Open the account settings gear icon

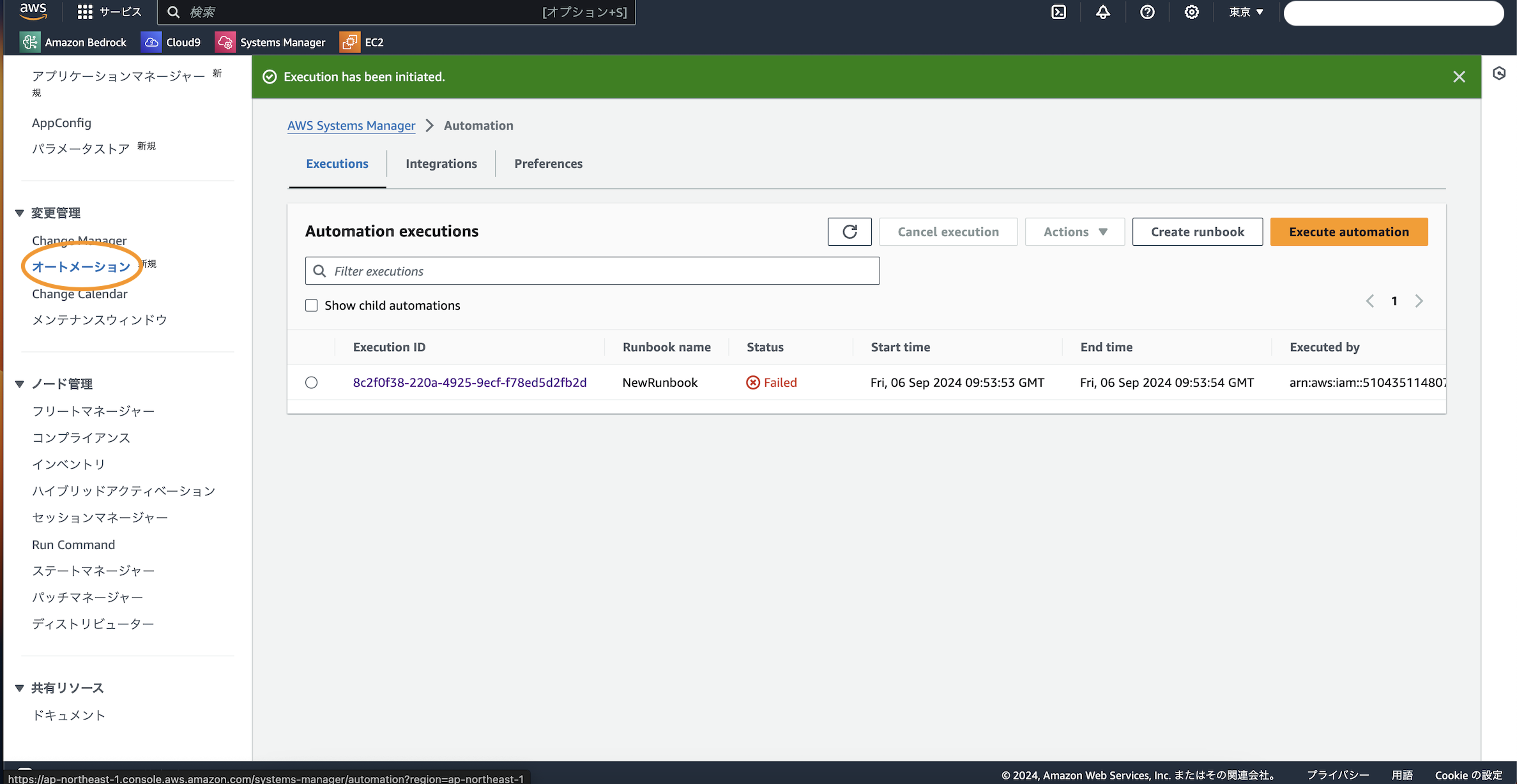coord(1191,12)
